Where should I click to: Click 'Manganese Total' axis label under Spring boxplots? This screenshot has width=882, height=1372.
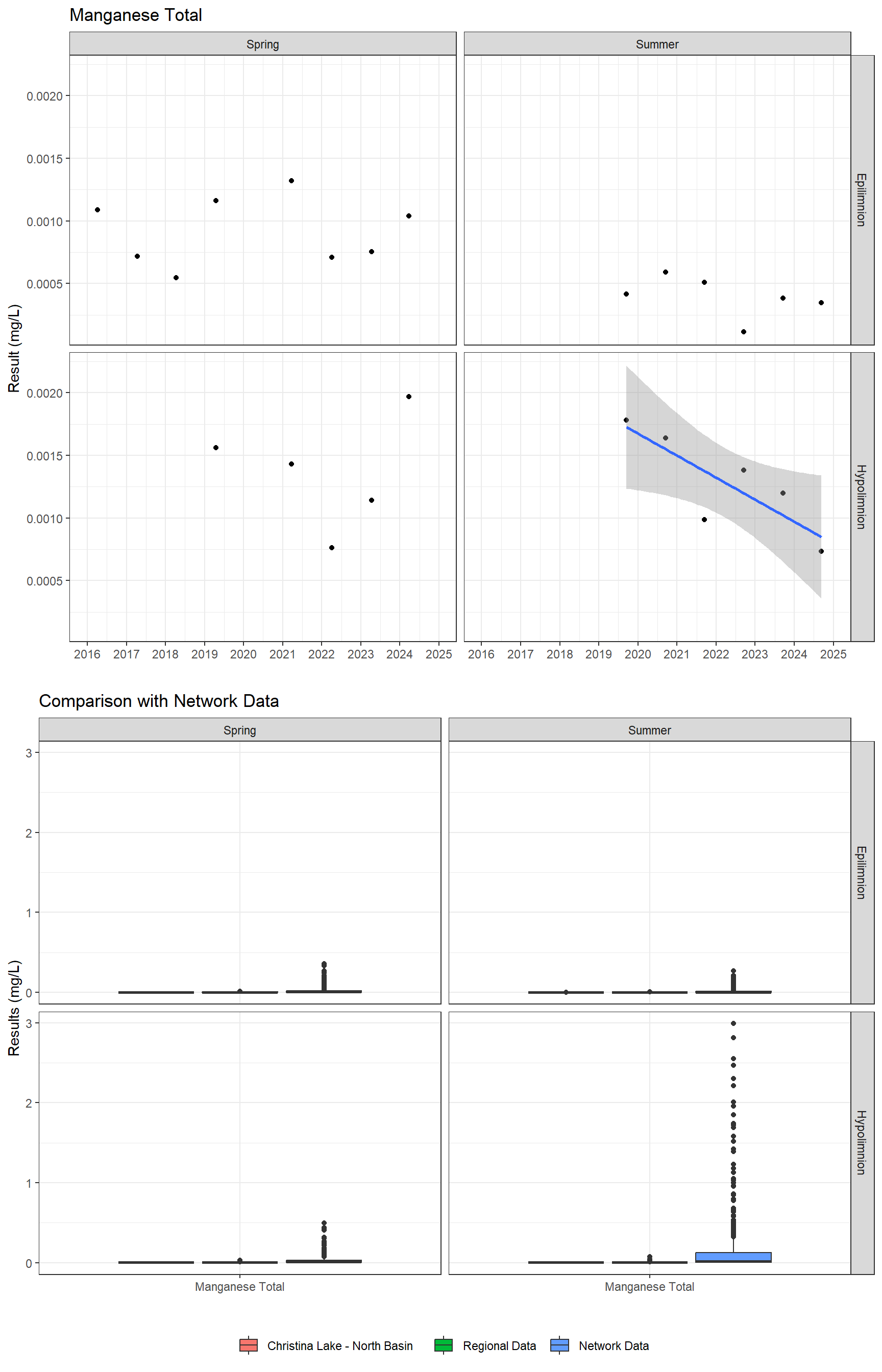point(239,1287)
